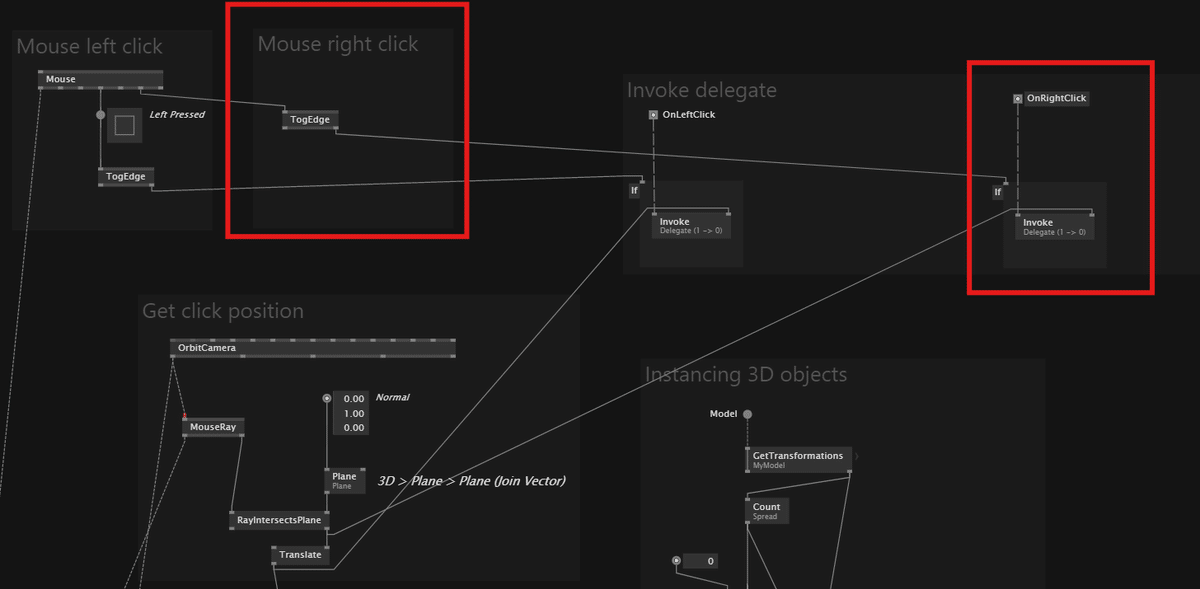Select the Mouse node
The width and height of the screenshot is (1200, 589).
(x=100, y=79)
